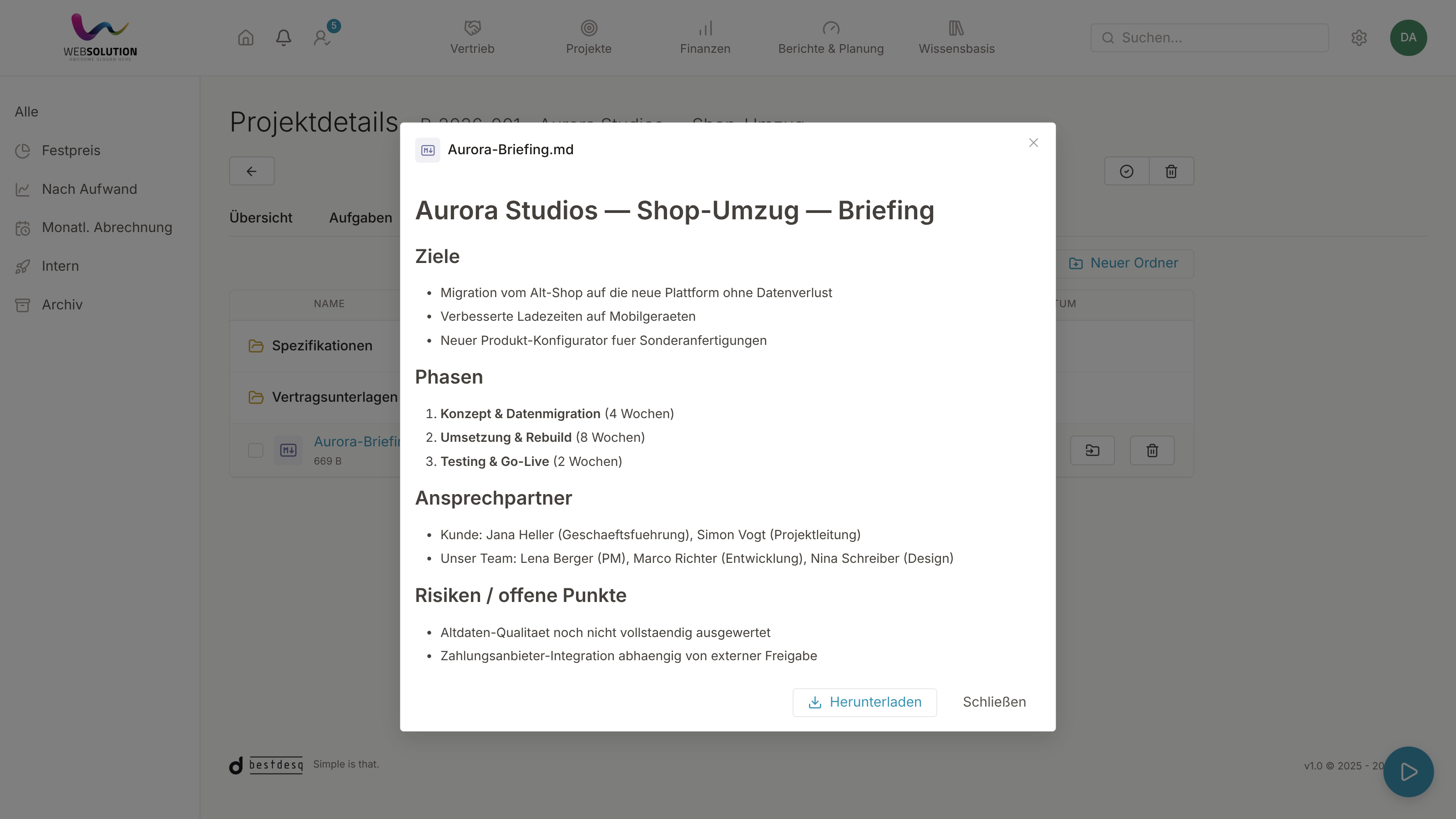Open notifications bell icon

(x=283, y=38)
